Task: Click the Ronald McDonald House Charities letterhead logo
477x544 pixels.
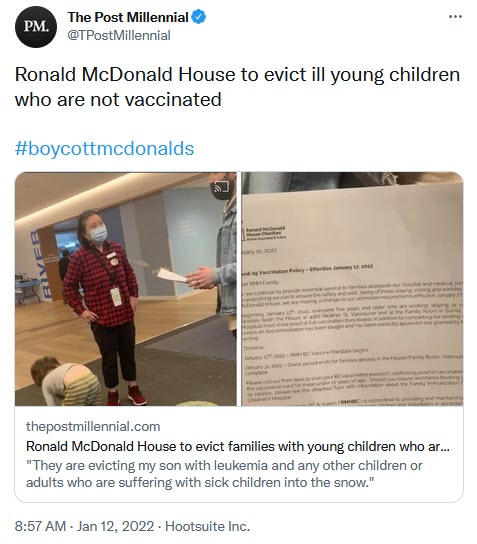Action: click(x=265, y=233)
